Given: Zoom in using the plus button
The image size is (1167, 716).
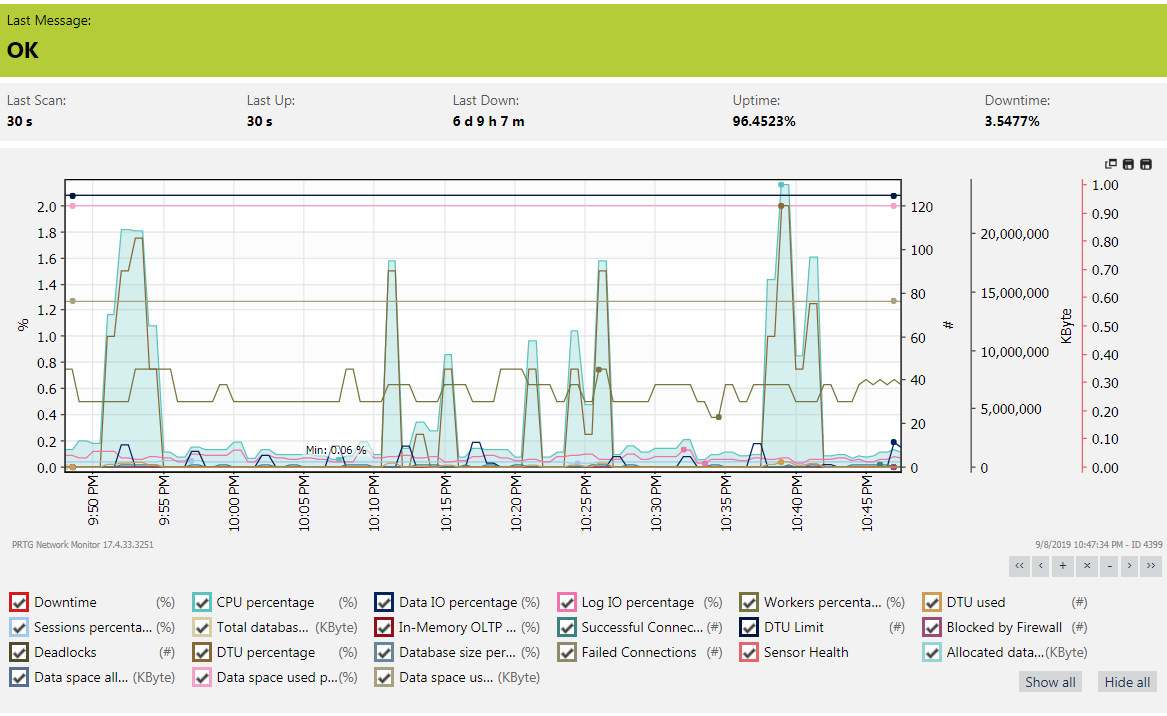Looking at the screenshot, I should pos(1062,566).
